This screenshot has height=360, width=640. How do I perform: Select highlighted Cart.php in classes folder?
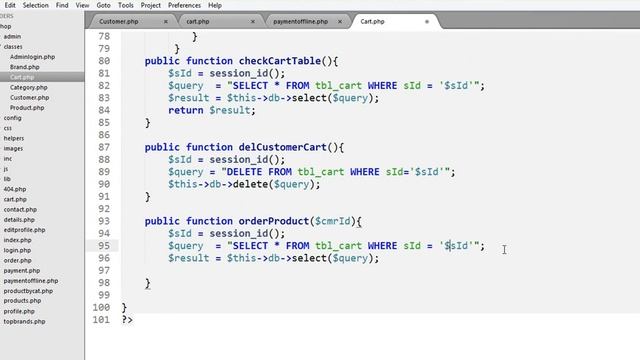coord(22,77)
